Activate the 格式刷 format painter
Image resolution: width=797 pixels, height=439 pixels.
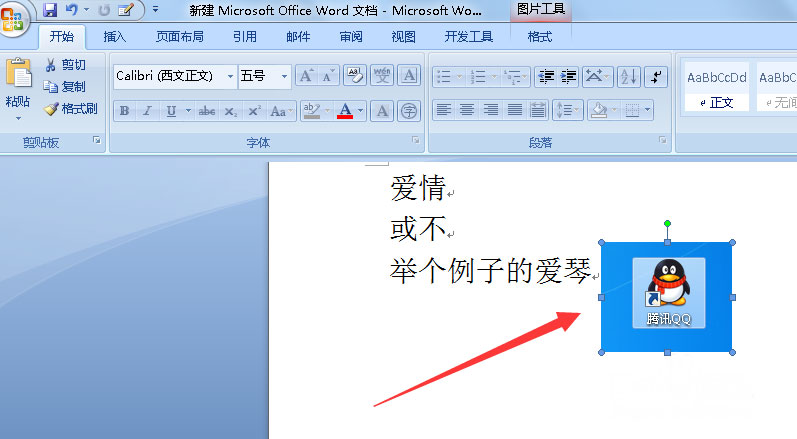[x=71, y=109]
